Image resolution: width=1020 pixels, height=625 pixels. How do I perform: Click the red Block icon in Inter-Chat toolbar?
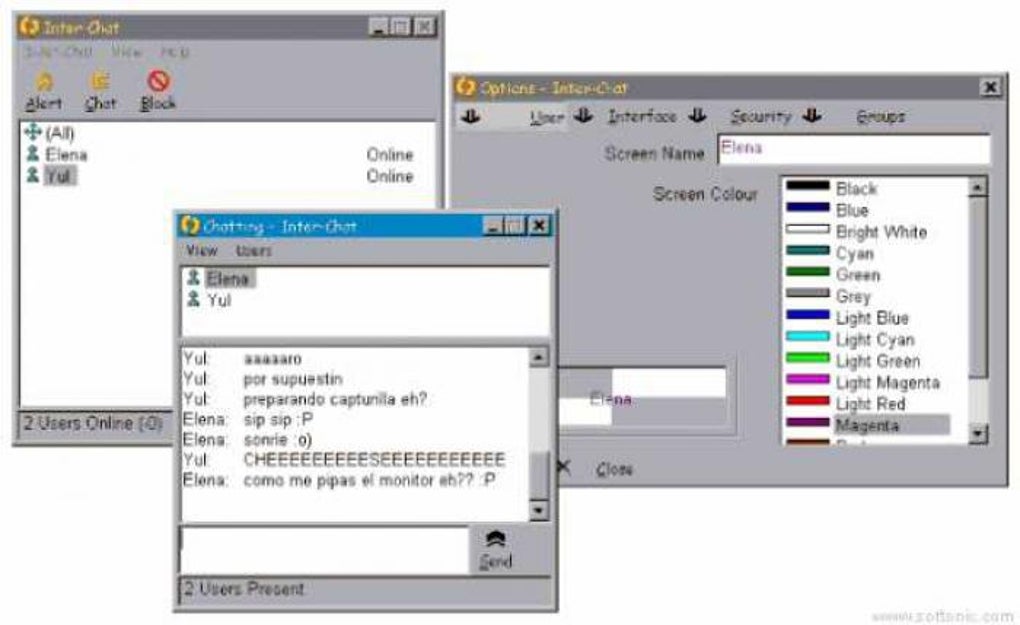[x=159, y=81]
